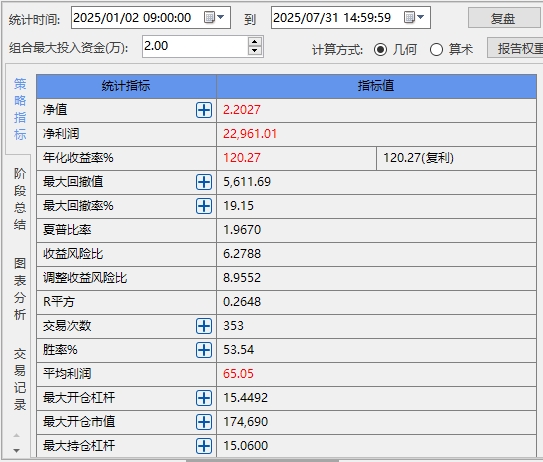Decrease 组合最大投入资金 with down arrow
The image size is (543, 462).
tap(255, 51)
